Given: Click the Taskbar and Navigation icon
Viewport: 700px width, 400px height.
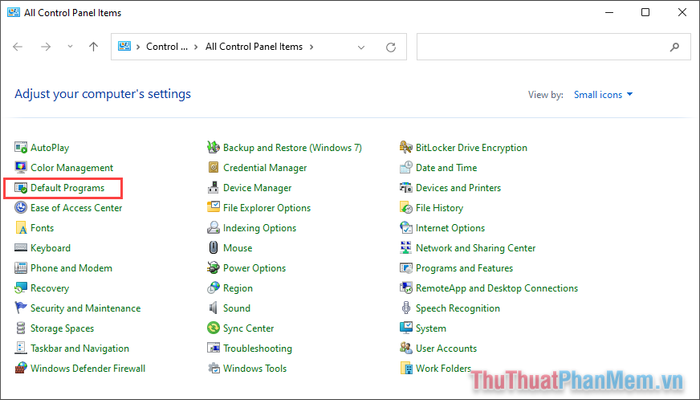Looking at the screenshot, I should click(x=21, y=348).
